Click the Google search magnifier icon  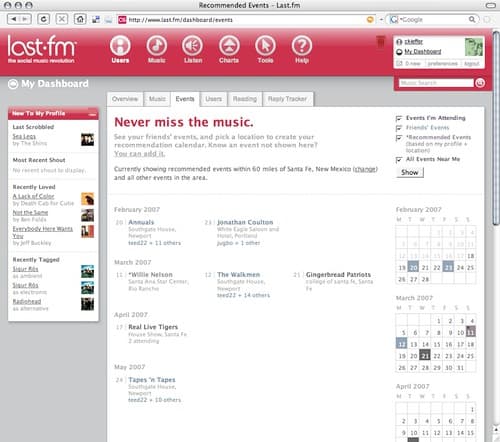coord(472,19)
